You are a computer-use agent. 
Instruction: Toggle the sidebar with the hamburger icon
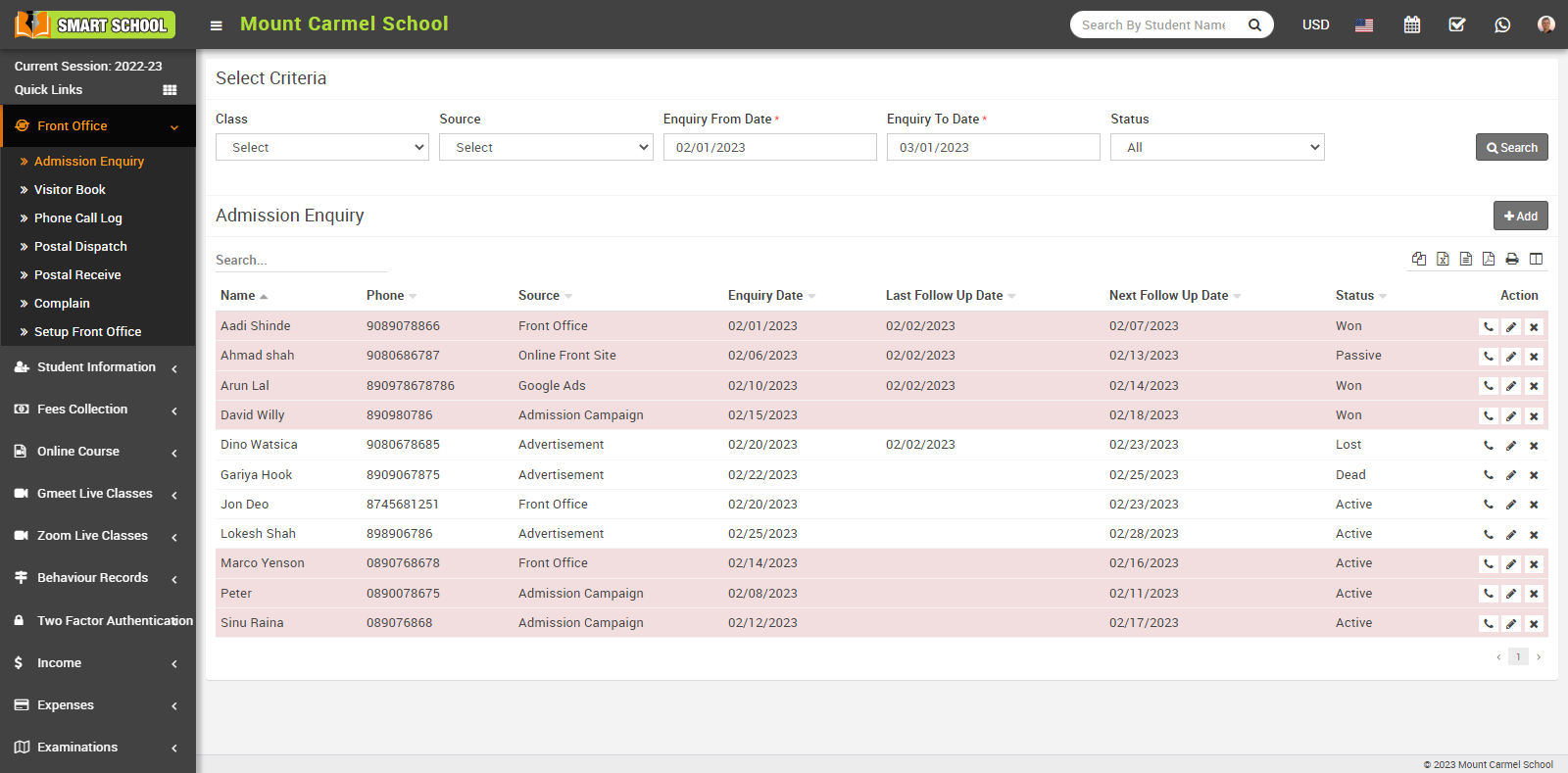(217, 25)
